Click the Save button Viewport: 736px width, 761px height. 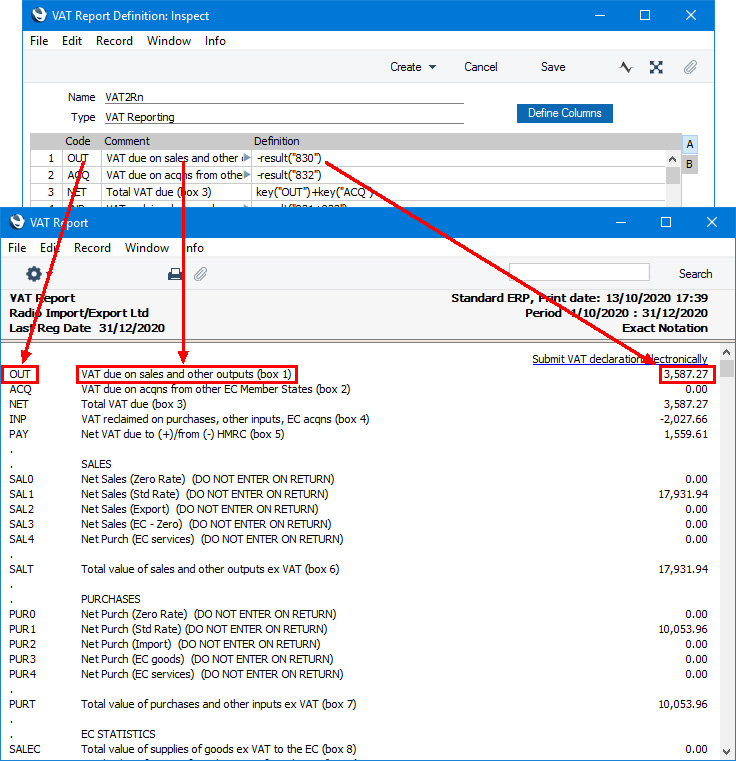(553, 67)
